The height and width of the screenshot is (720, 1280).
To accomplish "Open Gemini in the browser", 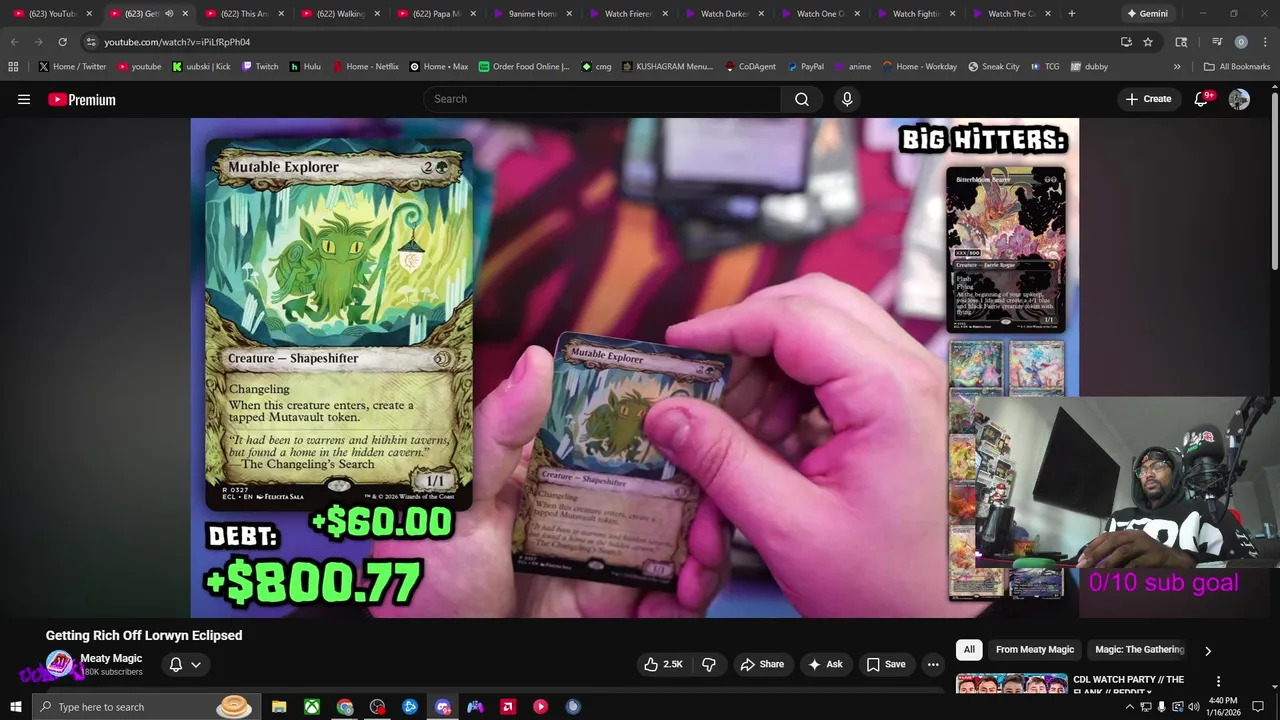I will tap(1146, 14).
